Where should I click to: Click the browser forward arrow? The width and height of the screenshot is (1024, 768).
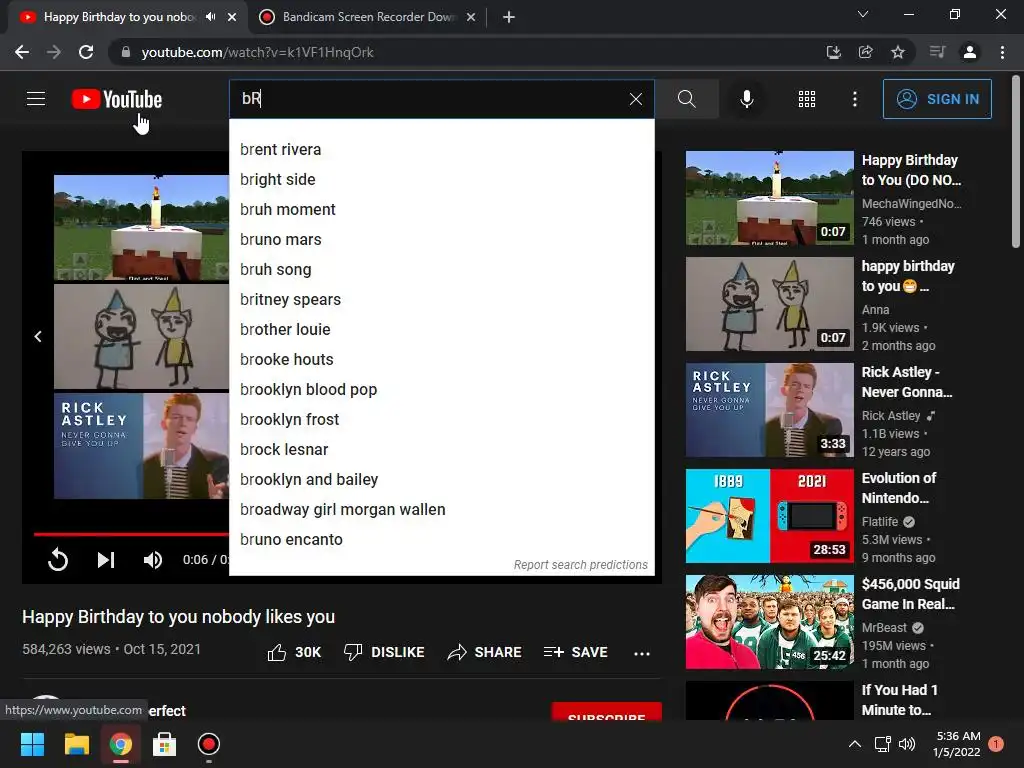[x=54, y=52]
